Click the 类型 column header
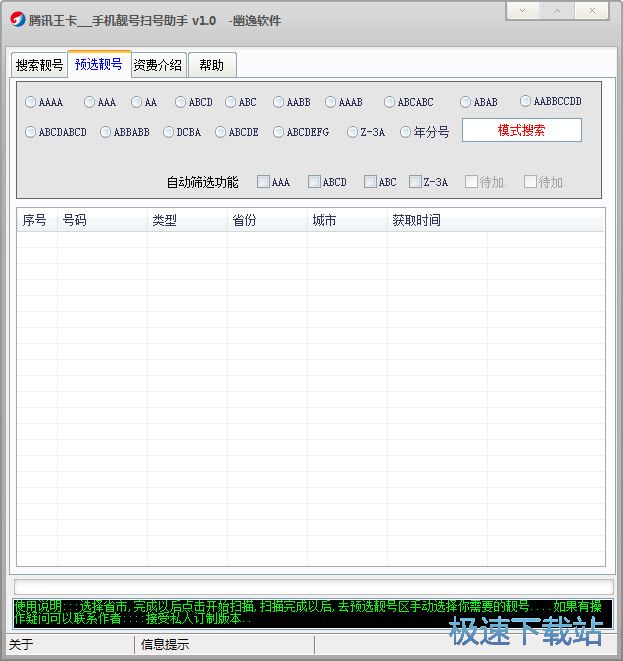The height and width of the screenshot is (661, 623). (x=188, y=220)
